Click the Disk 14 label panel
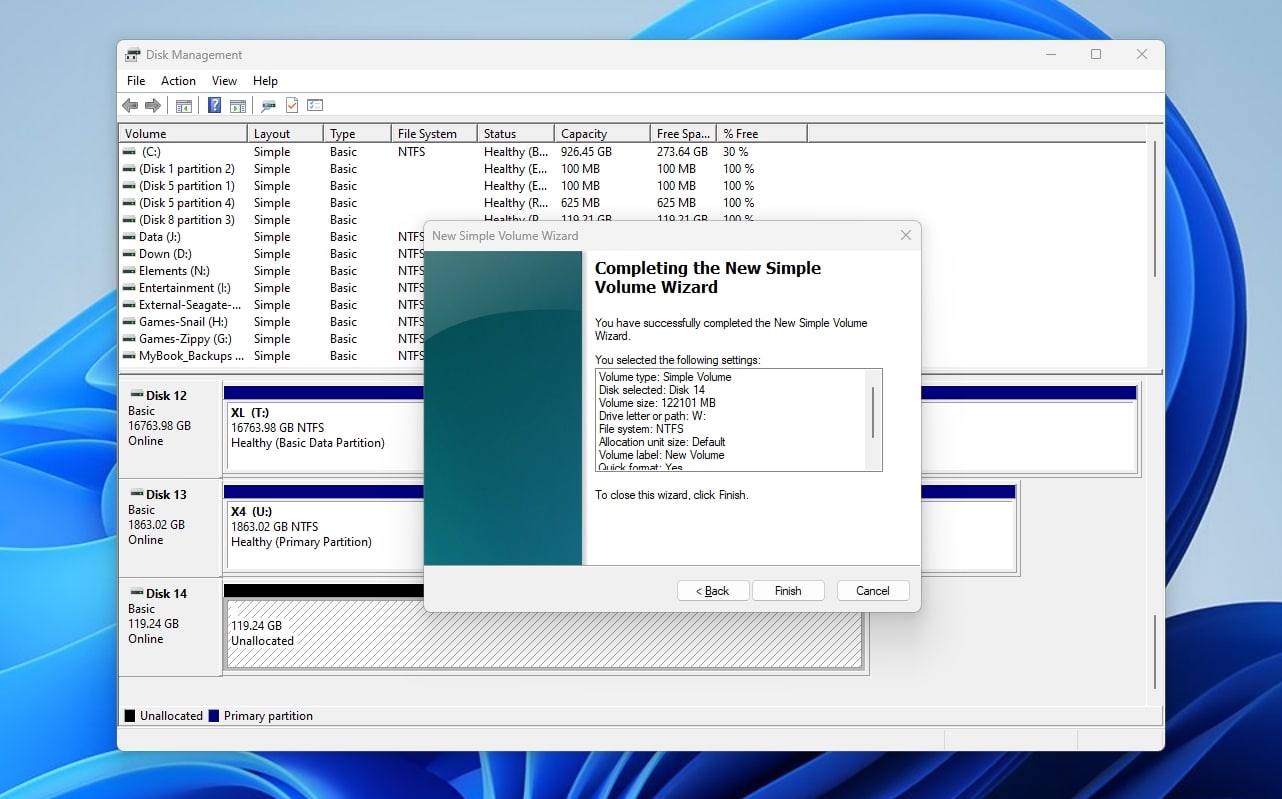1282x799 pixels. click(x=169, y=626)
